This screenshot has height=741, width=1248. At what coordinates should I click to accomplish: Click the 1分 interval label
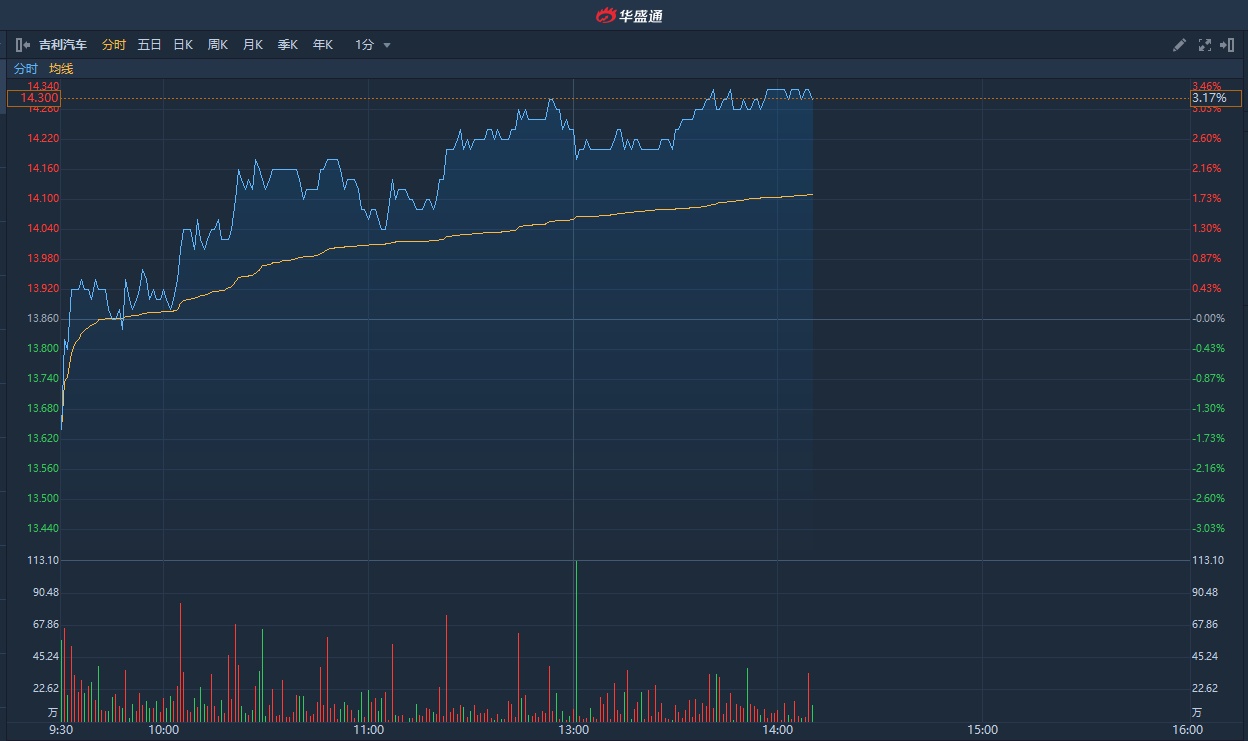tap(365, 45)
